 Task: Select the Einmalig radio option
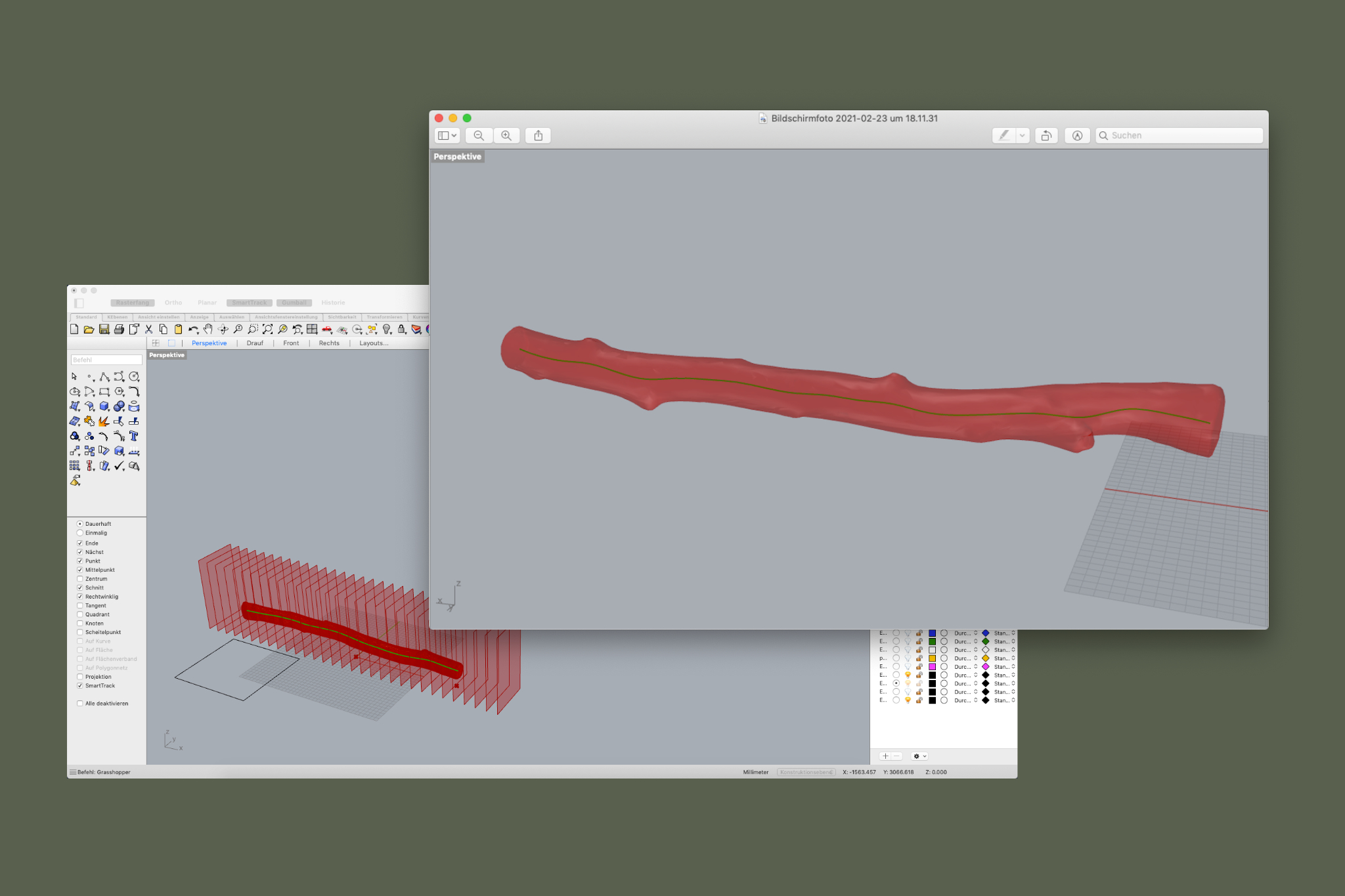tap(80, 533)
